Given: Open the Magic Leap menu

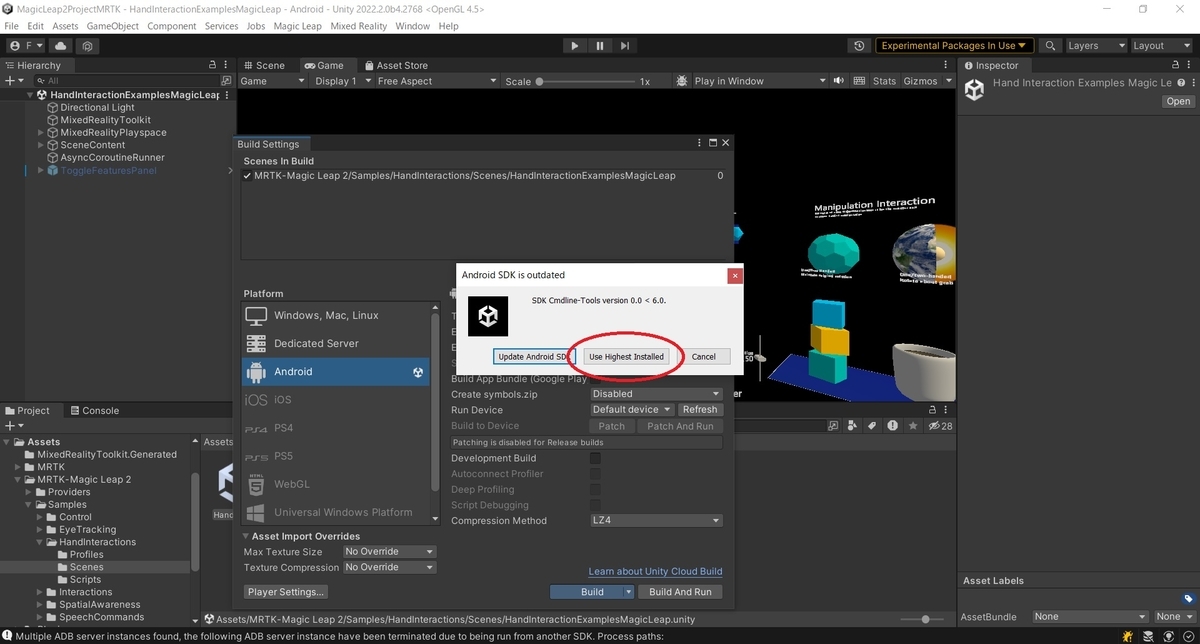Looking at the screenshot, I should [x=297, y=26].
